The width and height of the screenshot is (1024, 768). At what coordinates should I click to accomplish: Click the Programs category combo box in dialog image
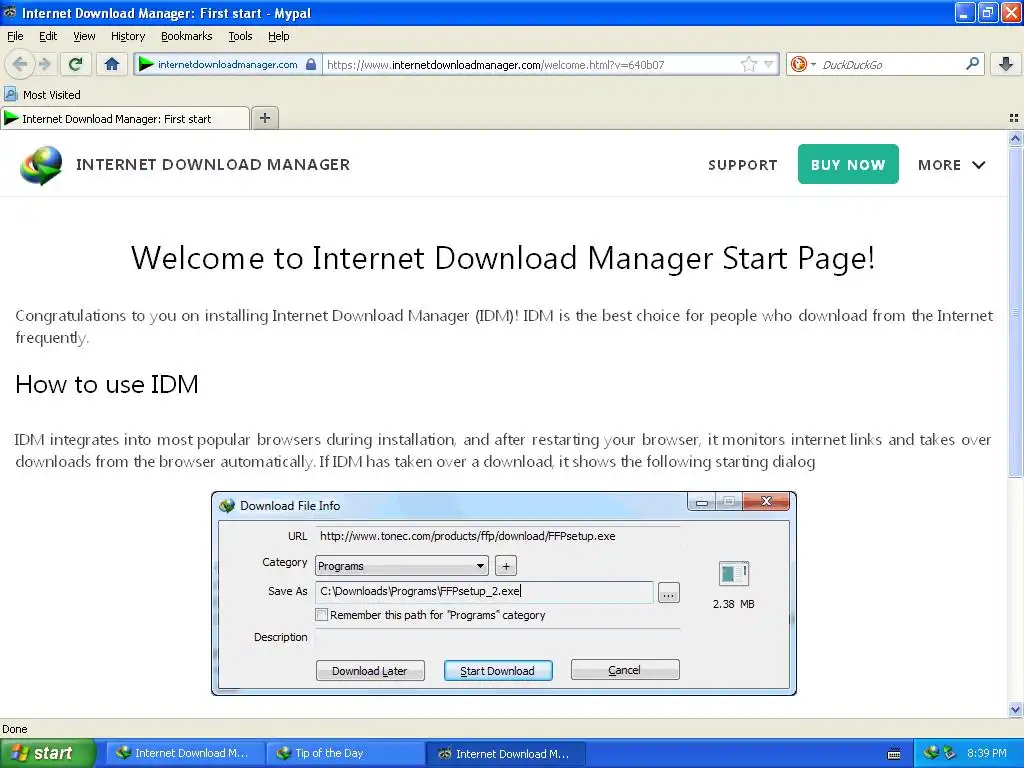pyautogui.click(x=402, y=566)
